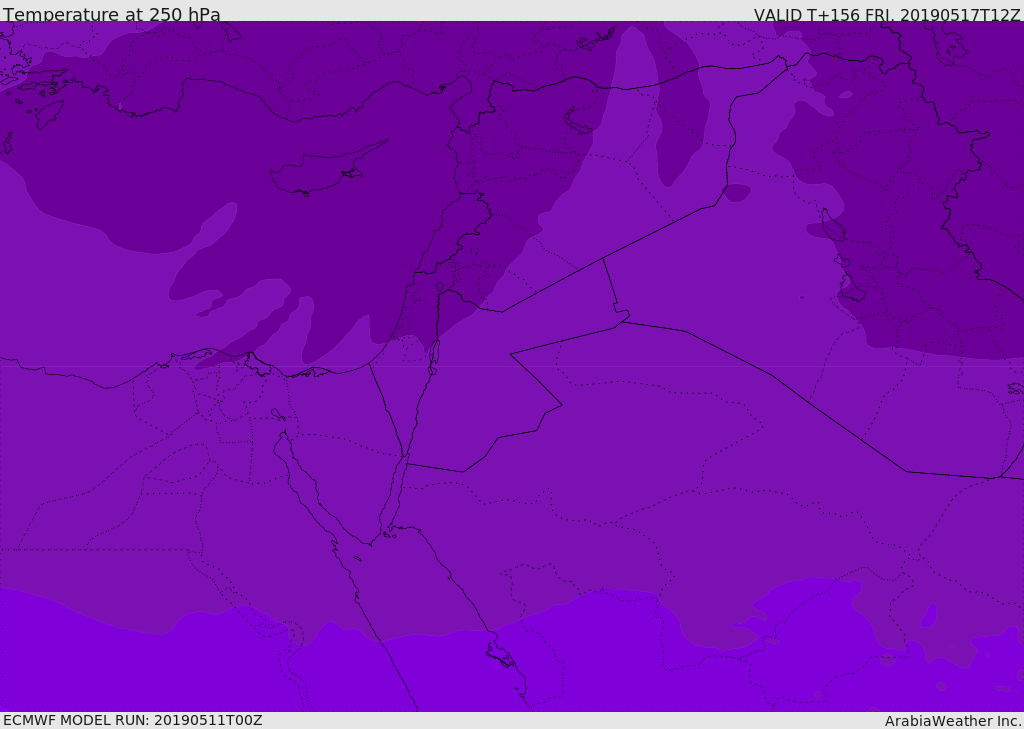Click the island of Cyprus on map
Screen dimensions: 1024x729
click(327, 170)
